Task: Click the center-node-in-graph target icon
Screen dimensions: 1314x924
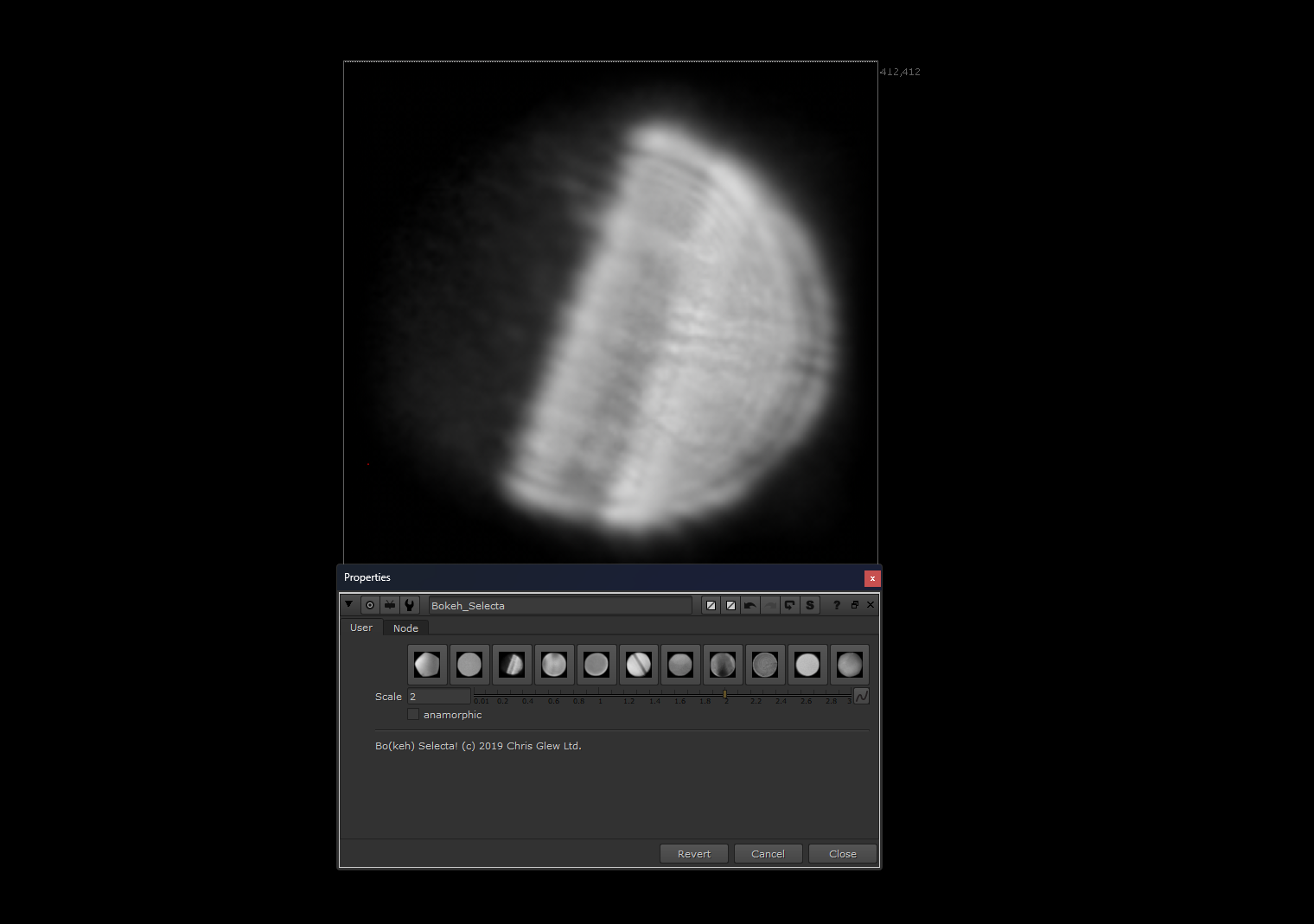Action: pyautogui.click(x=370, y=605)
